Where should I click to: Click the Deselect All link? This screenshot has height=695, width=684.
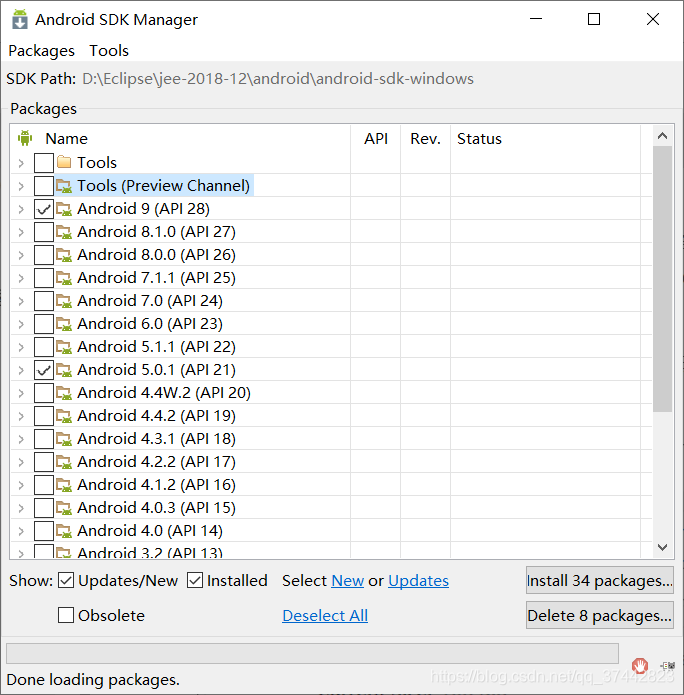(x=325, y=616)
